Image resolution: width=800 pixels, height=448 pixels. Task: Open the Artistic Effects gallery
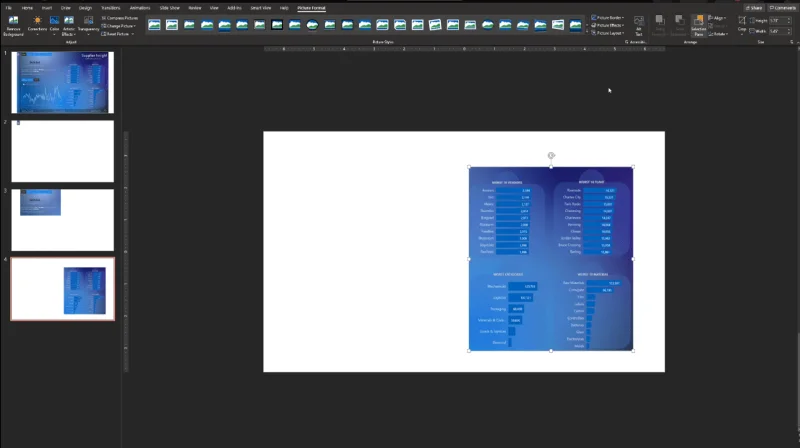(69, 26)
